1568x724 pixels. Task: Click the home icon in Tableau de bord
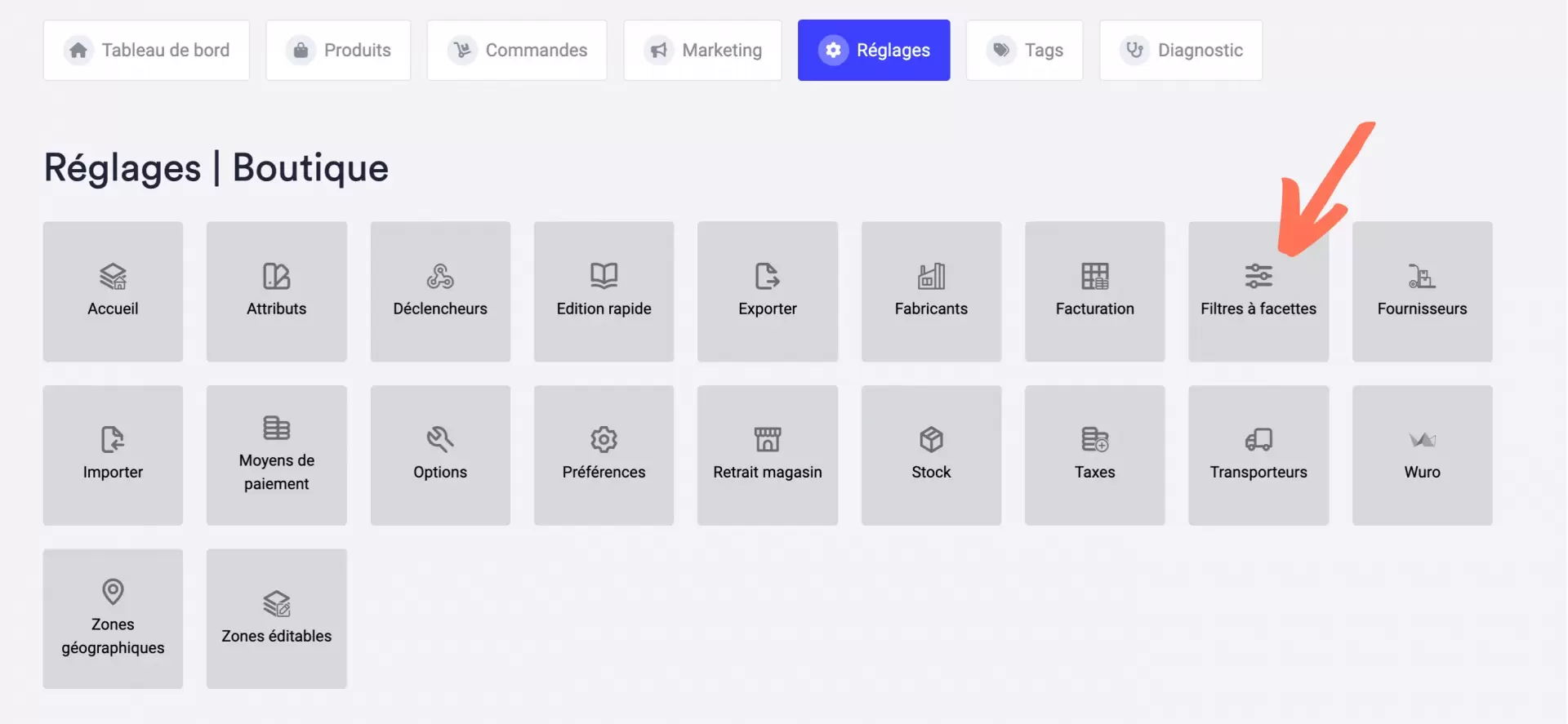(78, 50)
